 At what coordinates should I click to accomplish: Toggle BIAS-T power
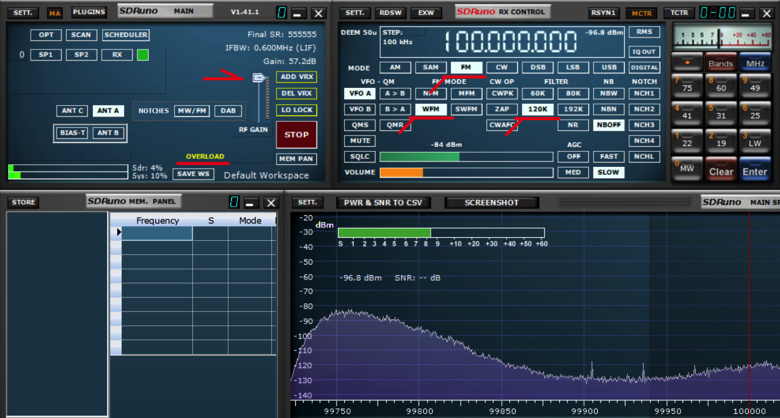(x=73, y=133)
